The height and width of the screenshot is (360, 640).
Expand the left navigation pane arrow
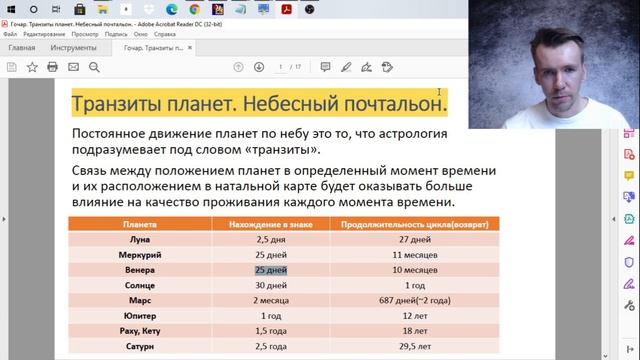point(4,219)
